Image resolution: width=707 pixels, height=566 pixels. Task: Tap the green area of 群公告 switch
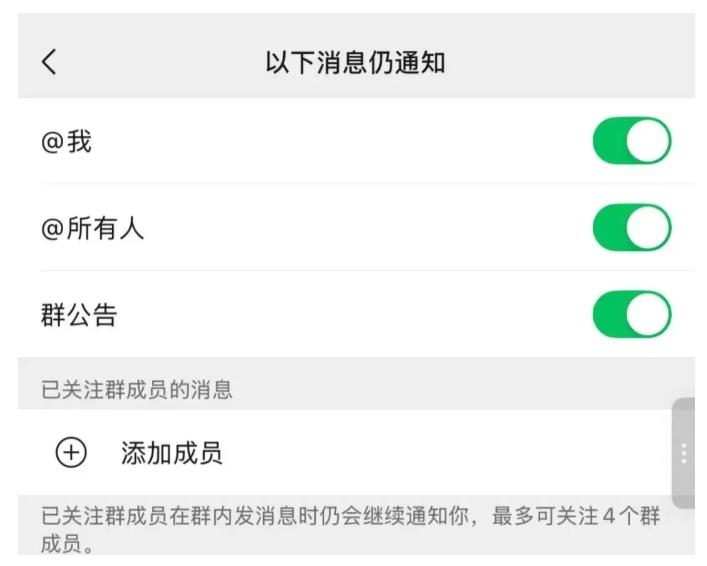pyautogui.click(x=611, y=315)
